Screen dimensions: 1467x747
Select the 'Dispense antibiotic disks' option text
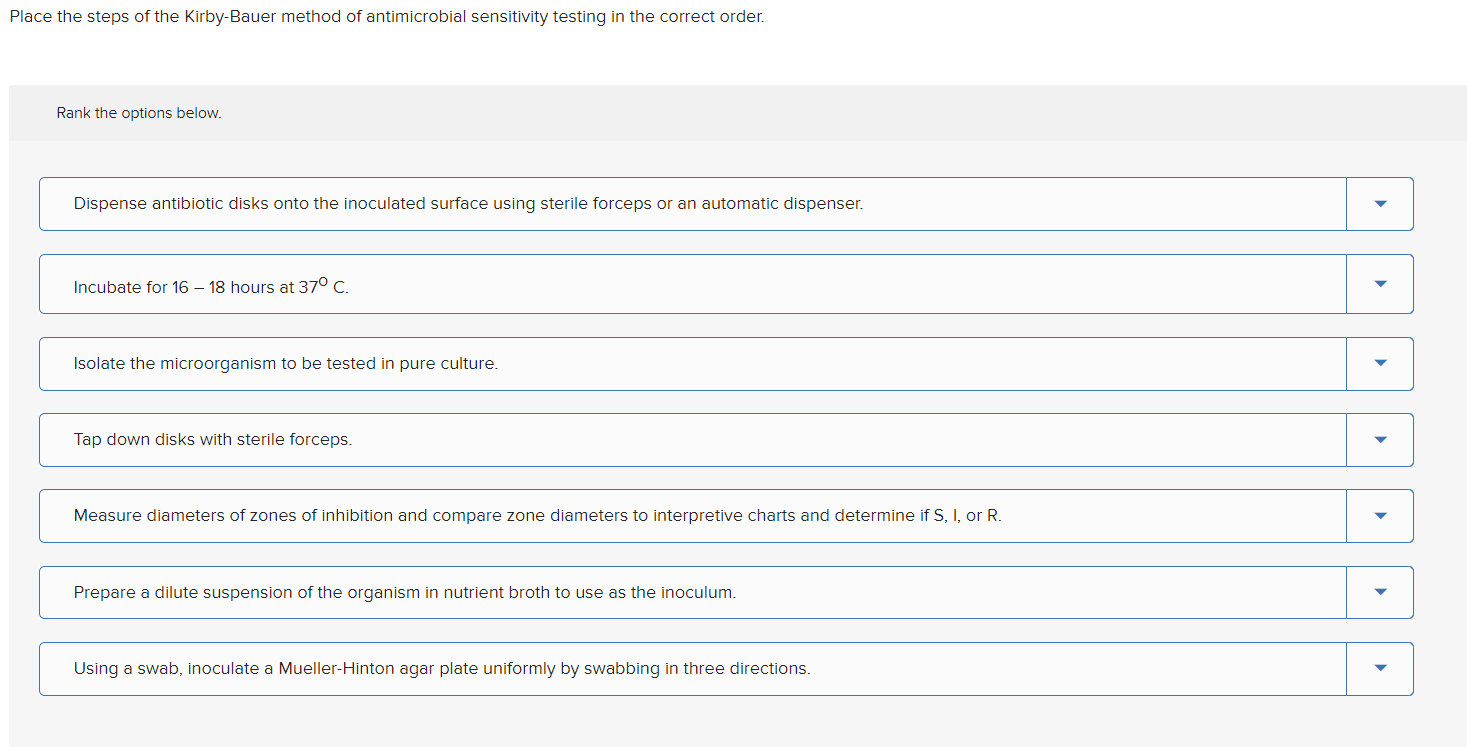click(x=467, y=204)
